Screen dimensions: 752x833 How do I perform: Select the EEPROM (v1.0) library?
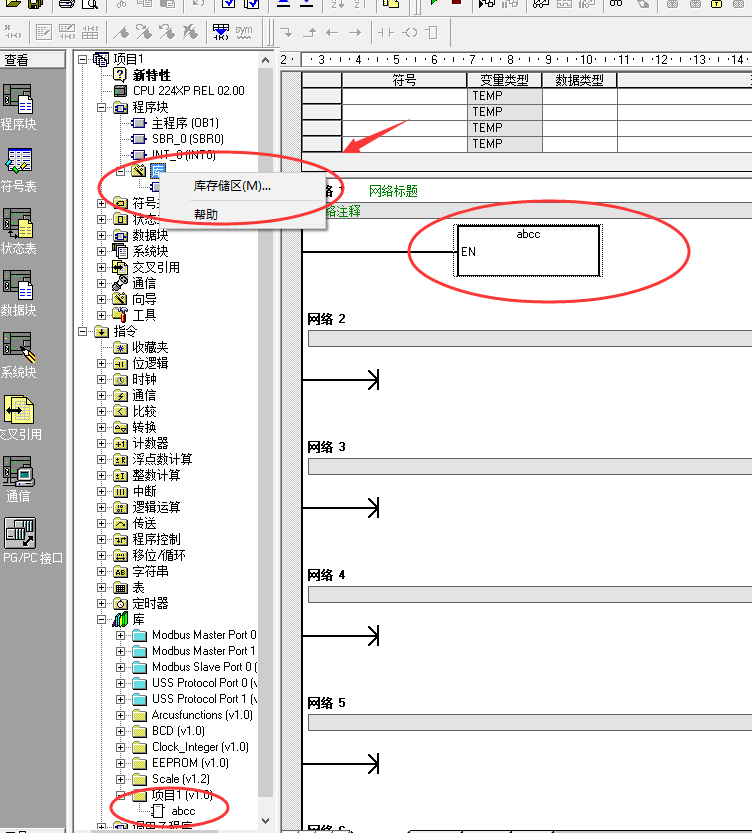(x=190, y=763)
